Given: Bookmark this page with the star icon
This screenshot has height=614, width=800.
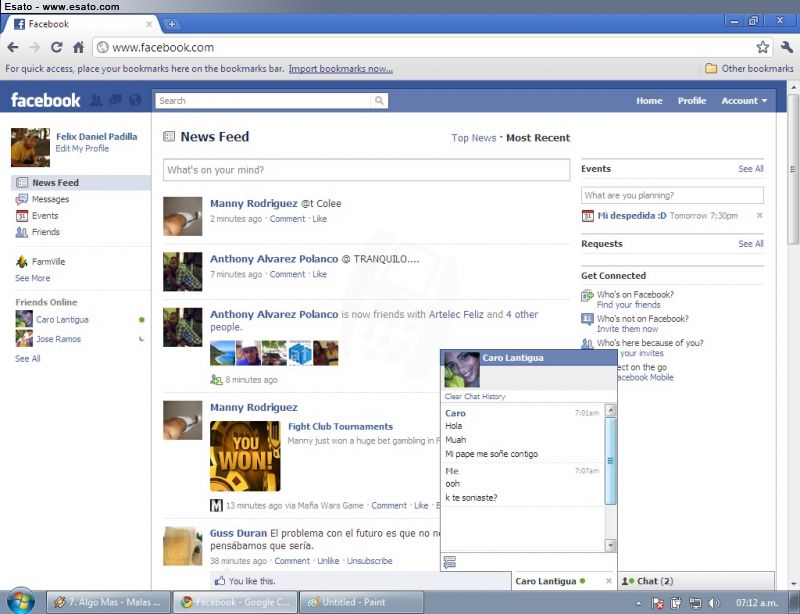Looking at the screenshot, I should [x=762, y=47].
